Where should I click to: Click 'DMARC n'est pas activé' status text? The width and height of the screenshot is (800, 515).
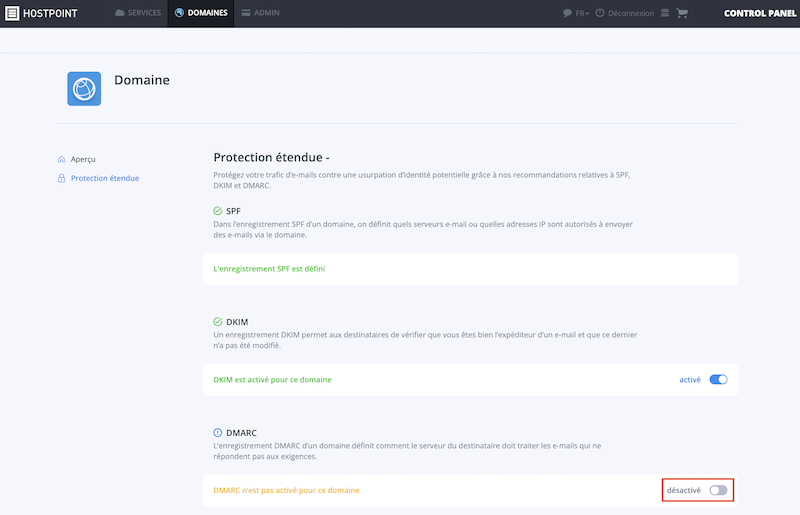pos(286,490)
